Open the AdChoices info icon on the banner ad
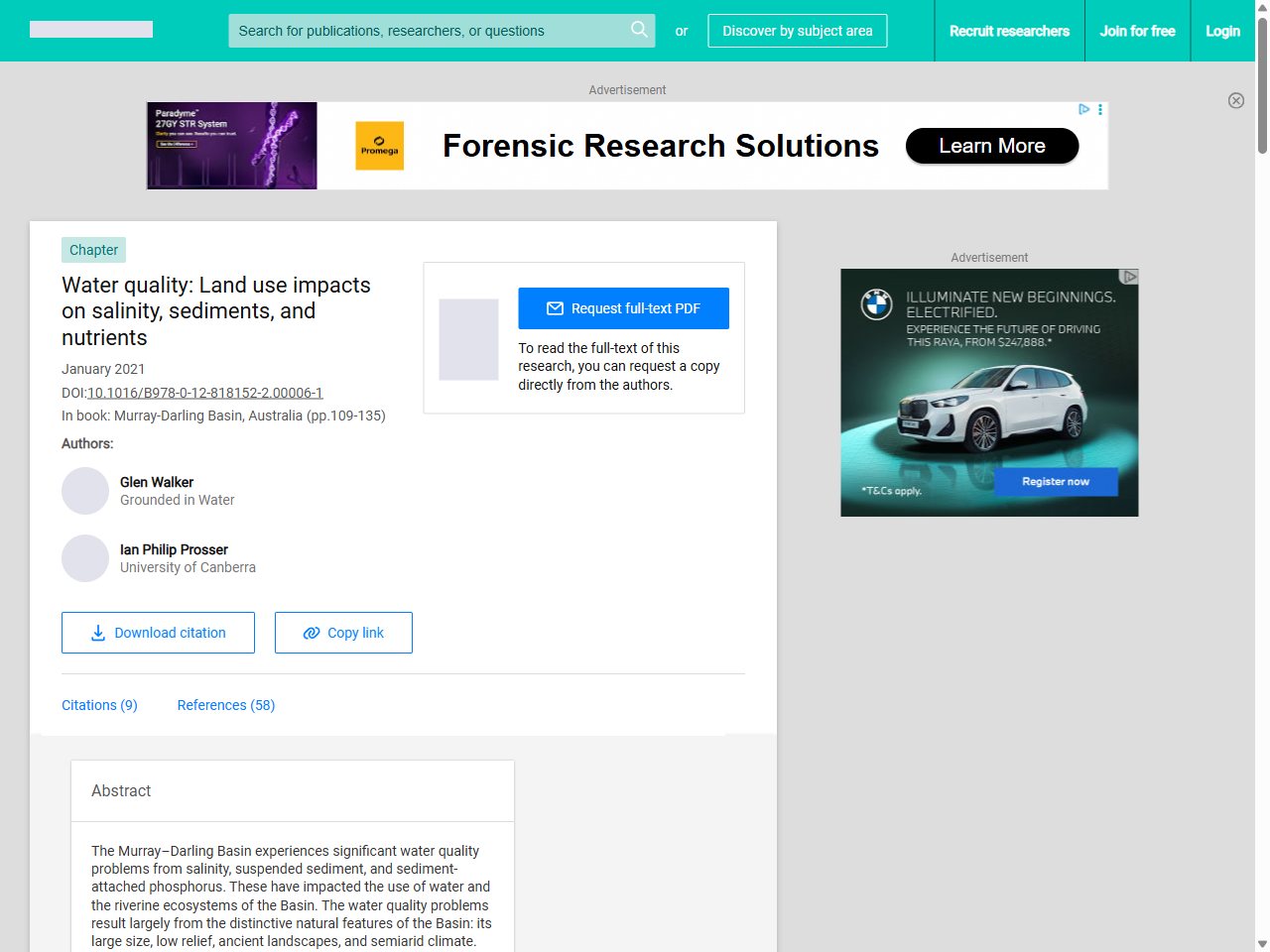This screenshot has height=952, width=1270. tap(1082, 109)
